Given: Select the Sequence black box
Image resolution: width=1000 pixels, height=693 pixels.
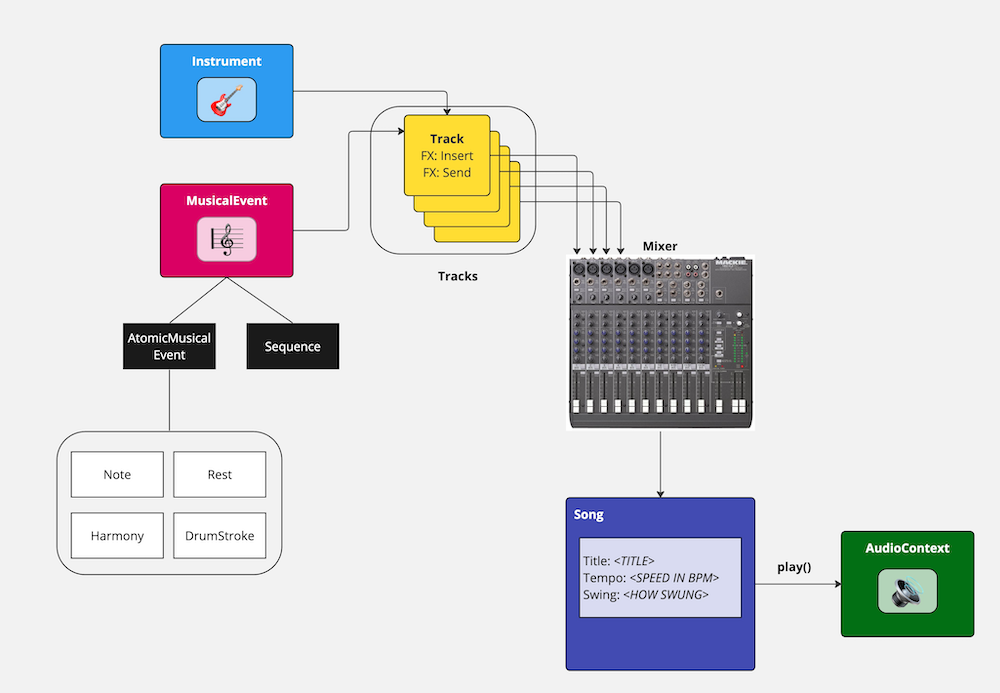Looking at the screenshot, I should click(x=292, y=346).
